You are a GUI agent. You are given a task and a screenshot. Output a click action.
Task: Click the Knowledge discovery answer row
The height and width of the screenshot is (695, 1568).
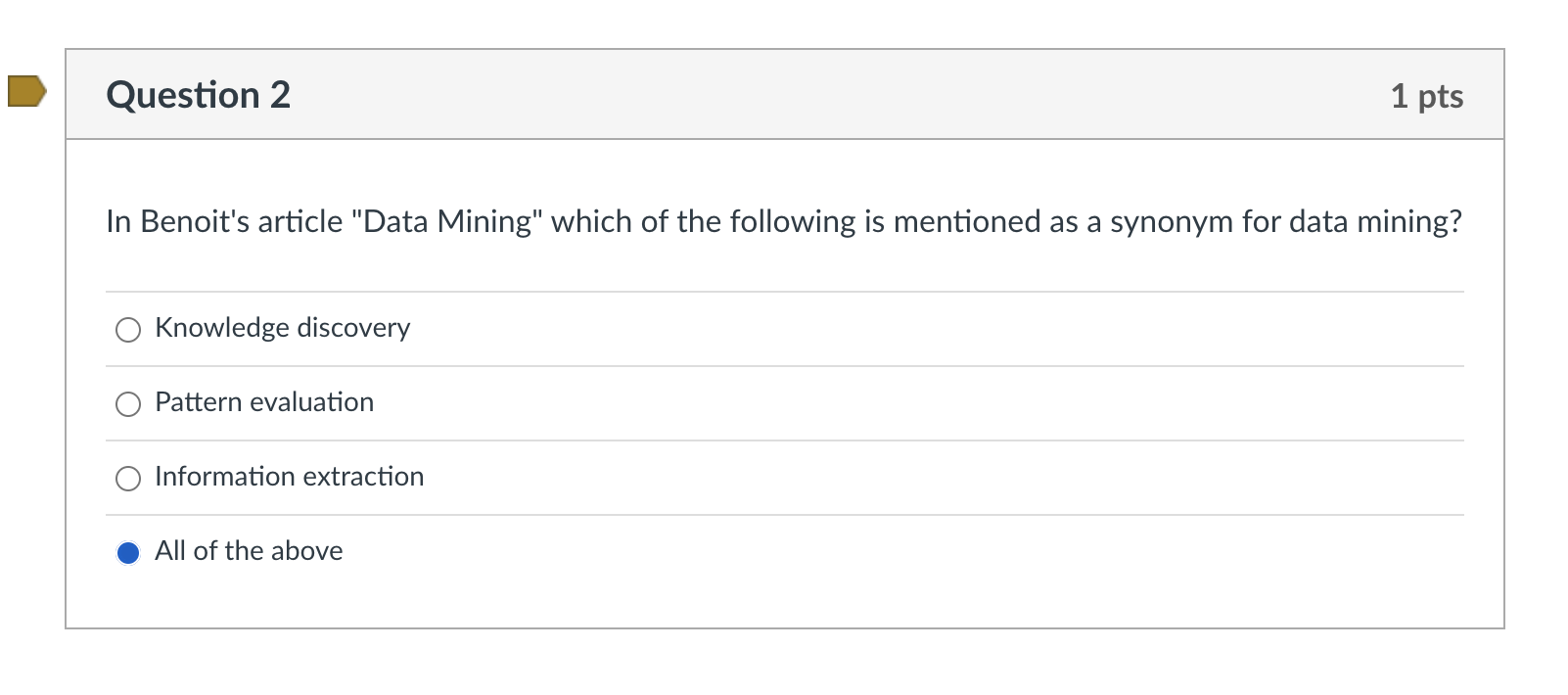tap(785, 329)
